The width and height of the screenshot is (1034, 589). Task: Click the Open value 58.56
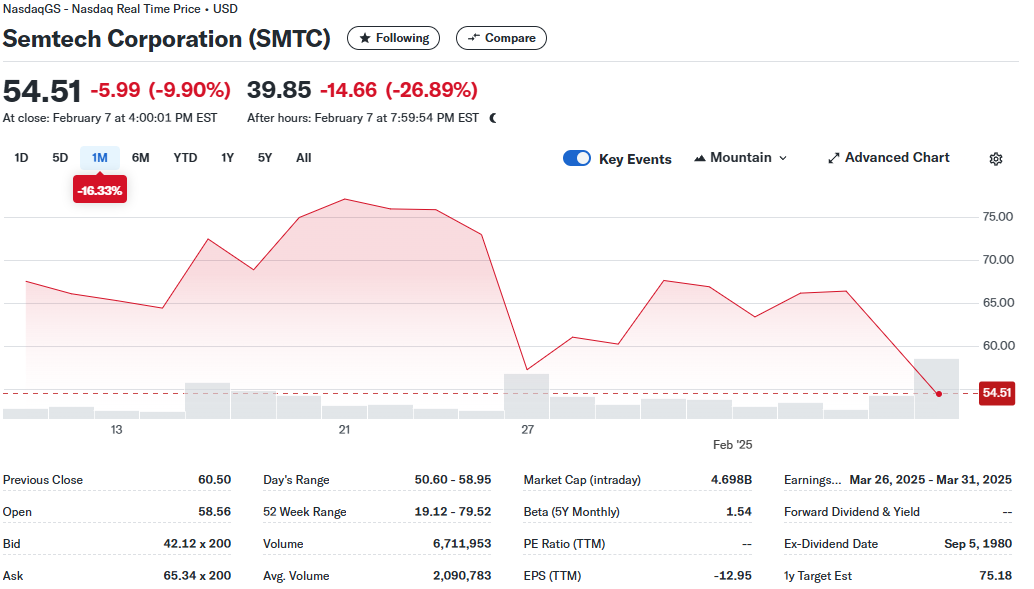click(x=215, y=512)
